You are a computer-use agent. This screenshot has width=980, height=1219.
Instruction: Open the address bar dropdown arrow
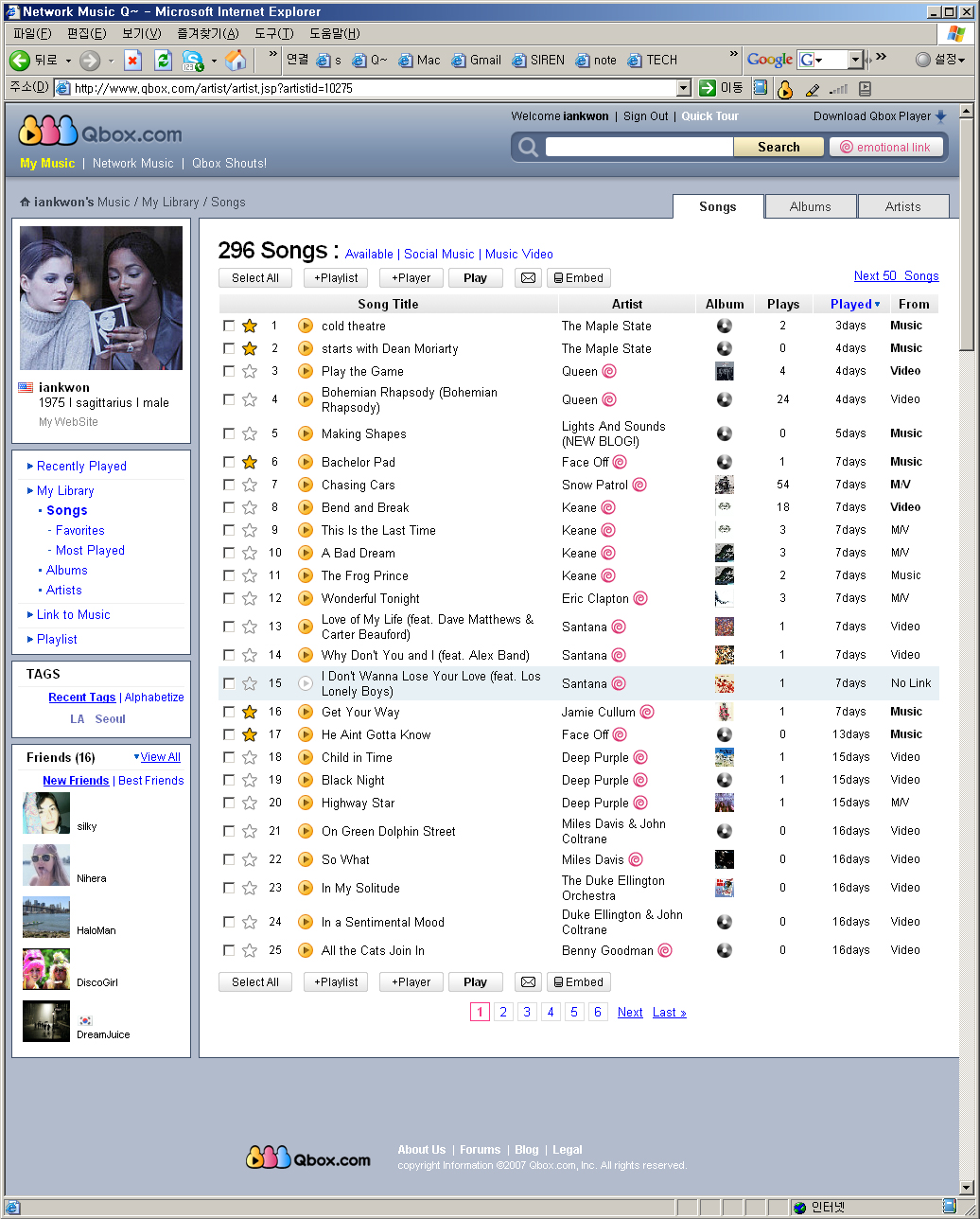tap(684, 88)
